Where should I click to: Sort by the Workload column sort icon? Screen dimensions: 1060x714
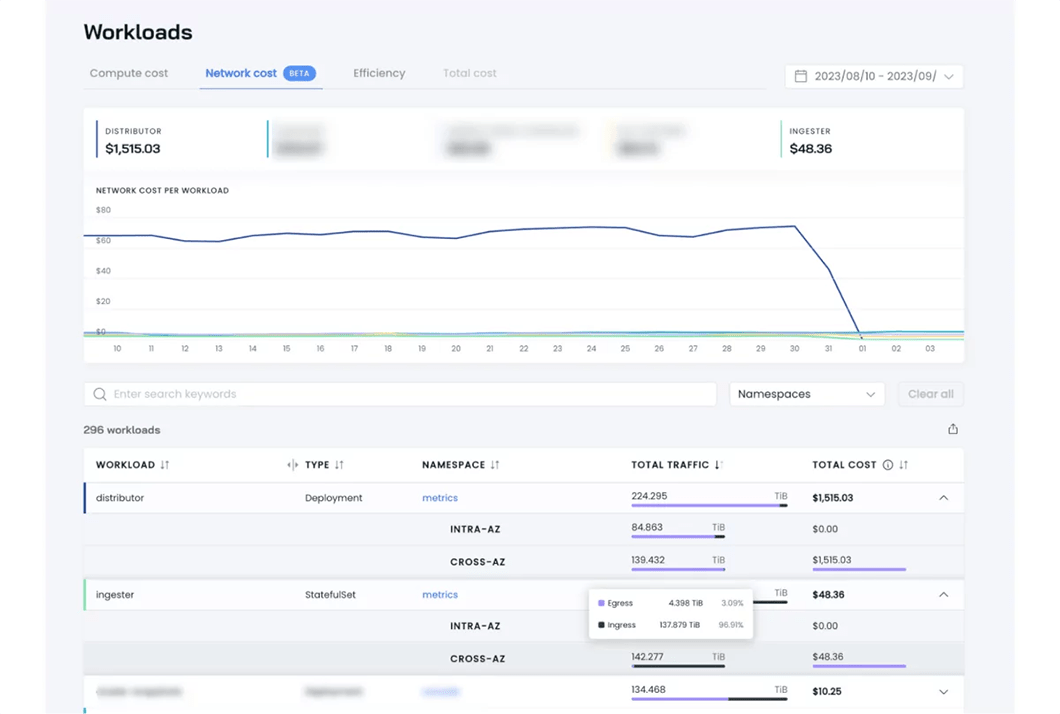tap(165, 465)
